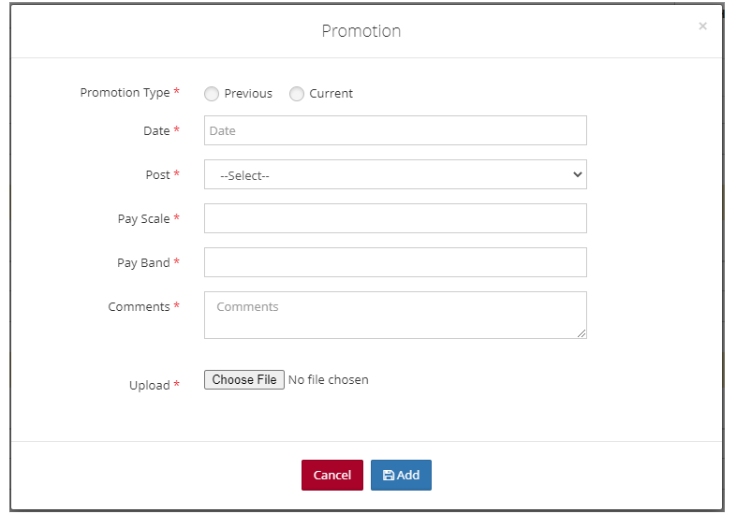
Task: Click the Promotion Type field label
Action: click(x=125, y=93)
